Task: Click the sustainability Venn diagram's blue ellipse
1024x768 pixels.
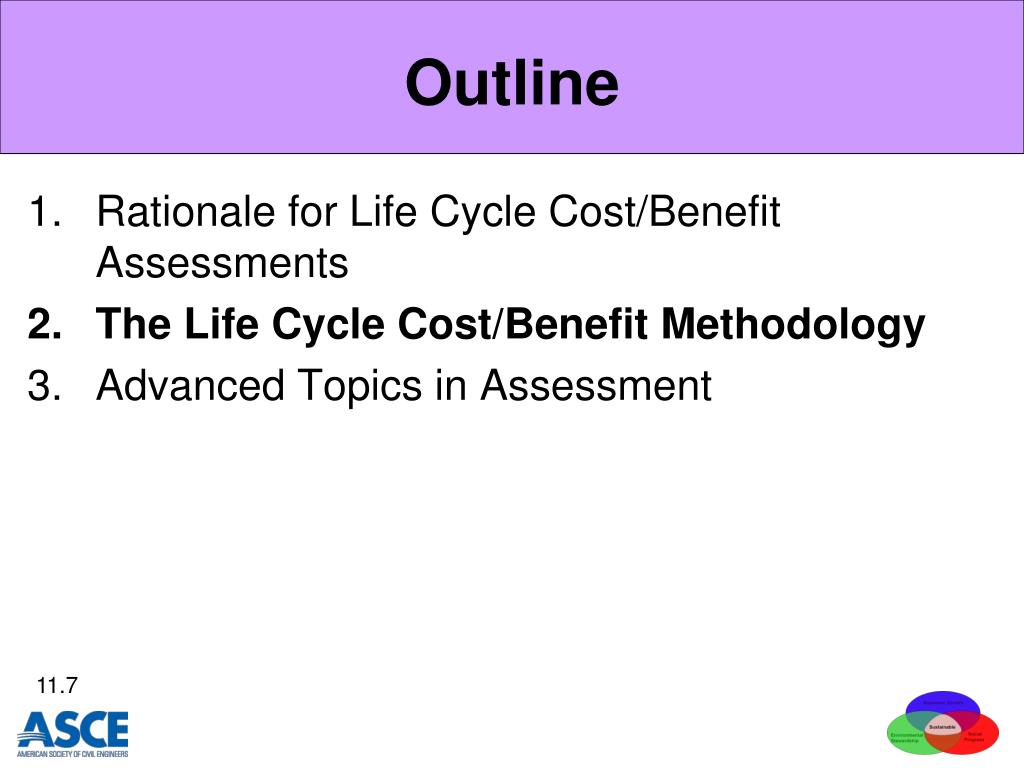Action: [x=942, y=703]
